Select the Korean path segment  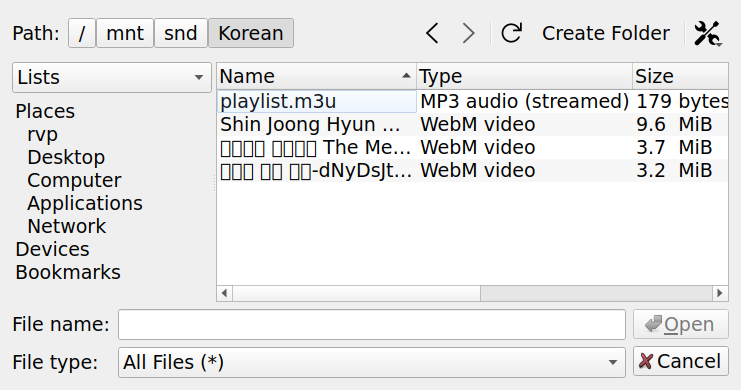(250, 33)
